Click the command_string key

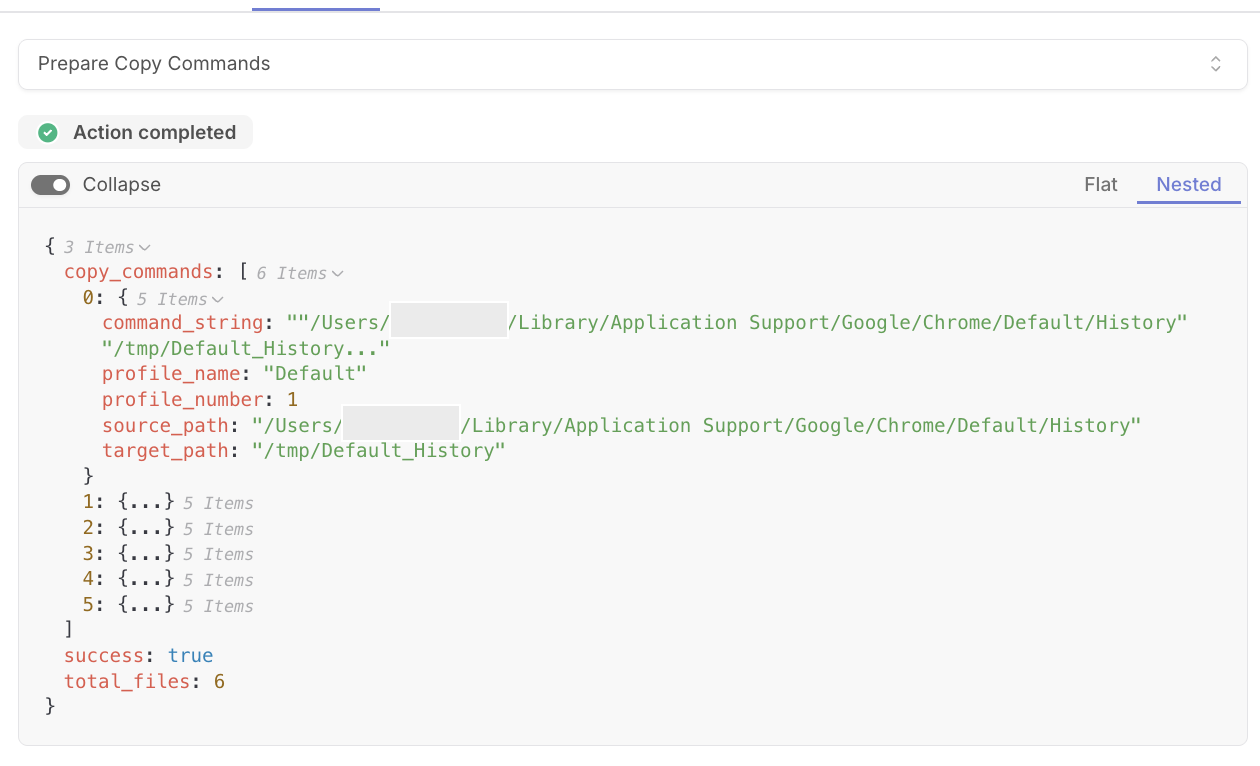click(182, 322)
